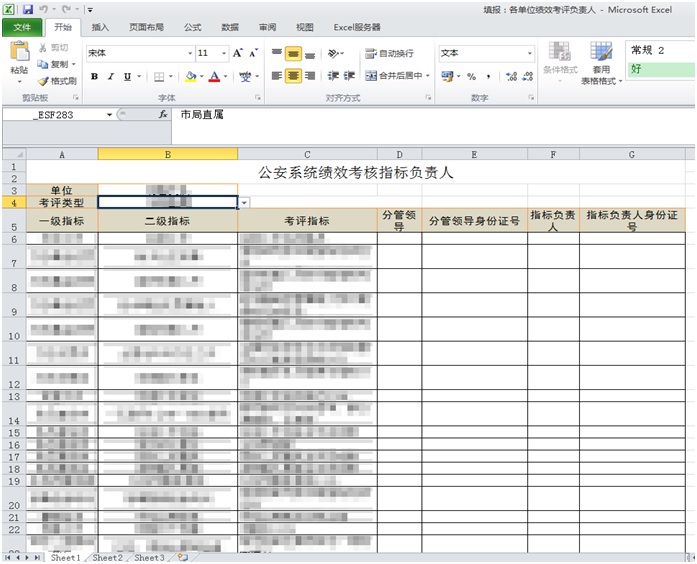Toggle bold formatting
697x564 pixels.
click(x=95, y=76)
